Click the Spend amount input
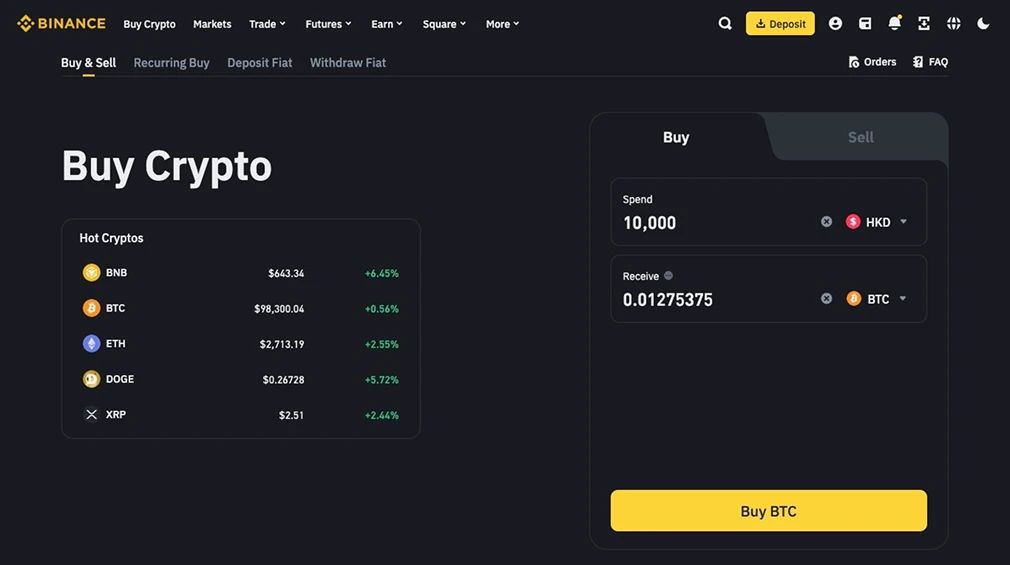This screenshot has width=1010, height=565. (x=710, y=223)
